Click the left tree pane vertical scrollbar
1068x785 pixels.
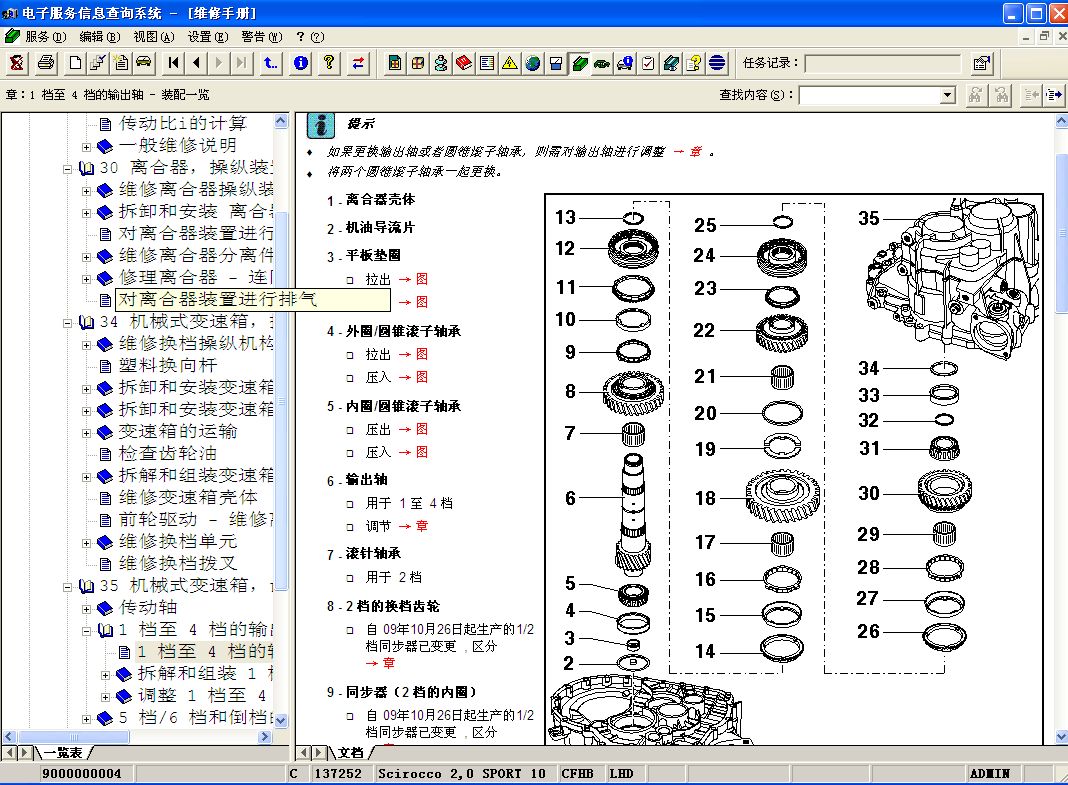click(281, 400)
